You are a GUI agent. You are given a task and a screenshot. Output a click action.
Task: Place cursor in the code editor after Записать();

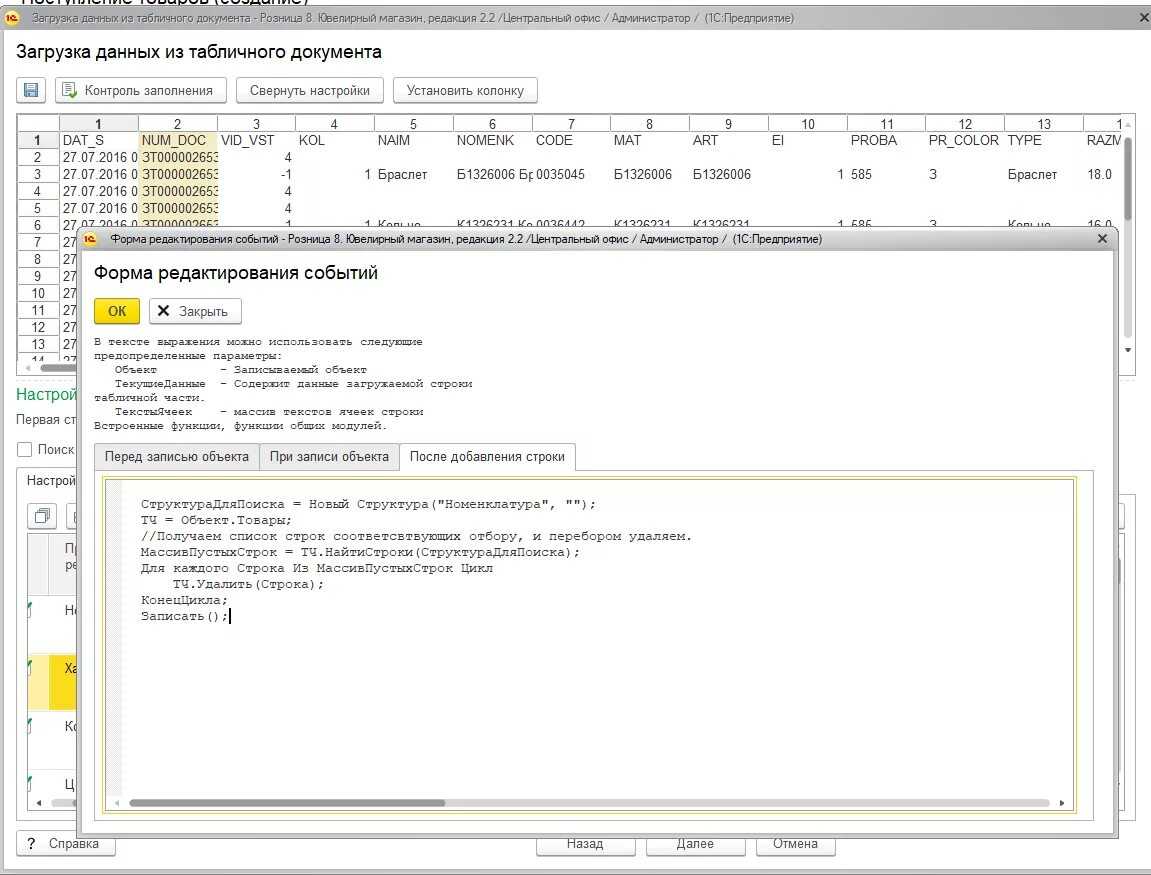pyautogui.click(x=230, y=617)
